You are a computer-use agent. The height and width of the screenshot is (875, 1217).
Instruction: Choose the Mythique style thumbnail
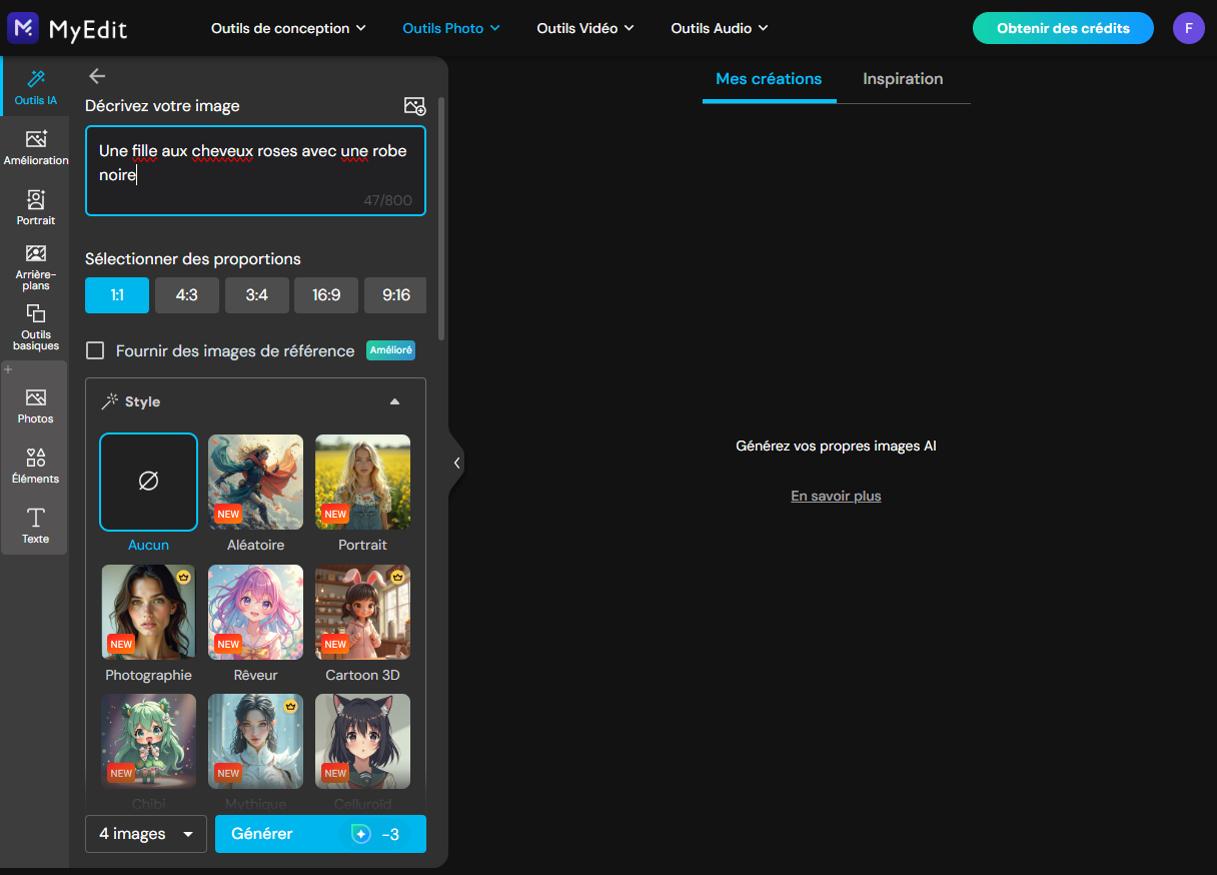coord(255,741)
